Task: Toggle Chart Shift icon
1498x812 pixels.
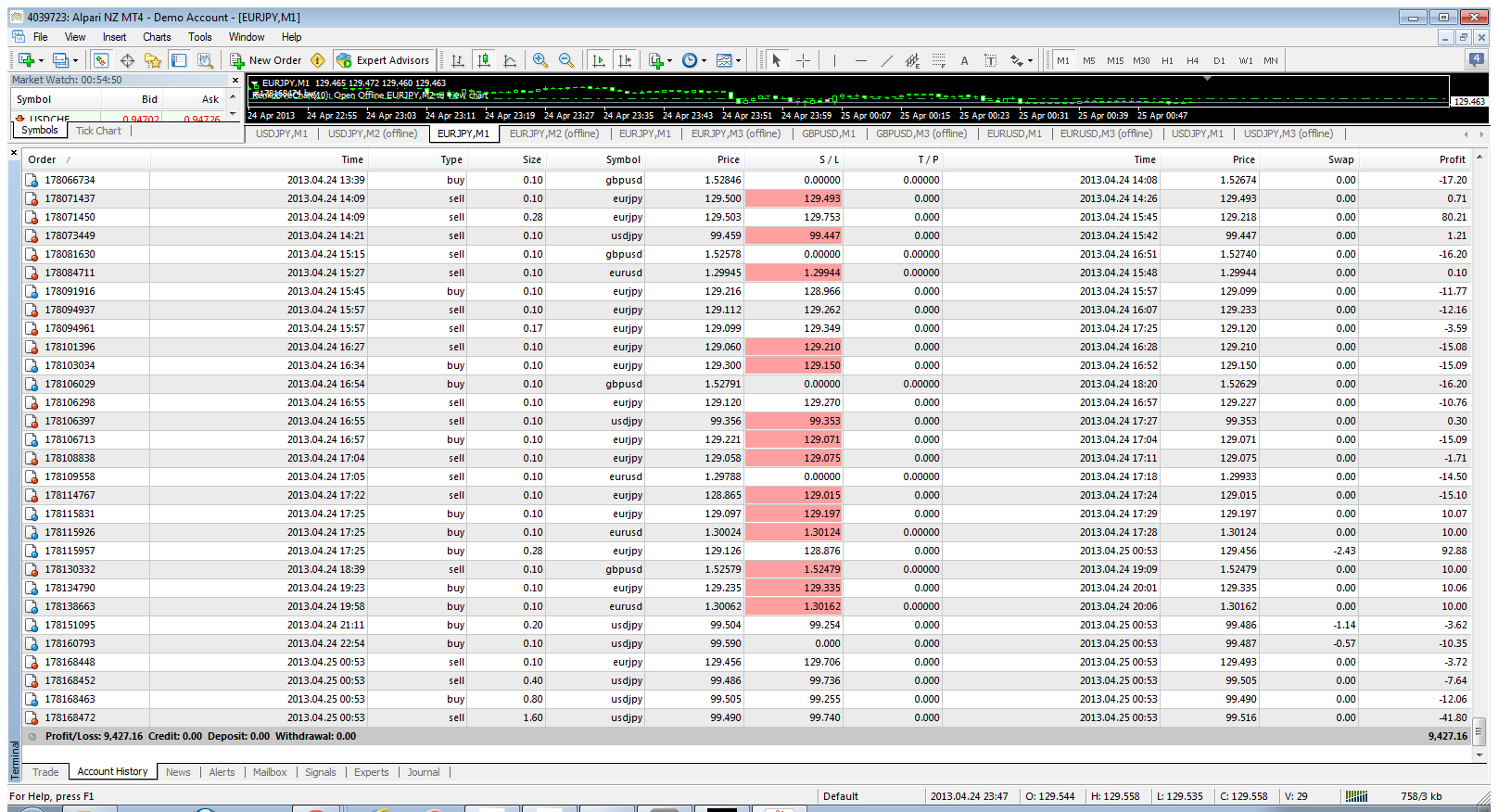Action: (625, 60)
